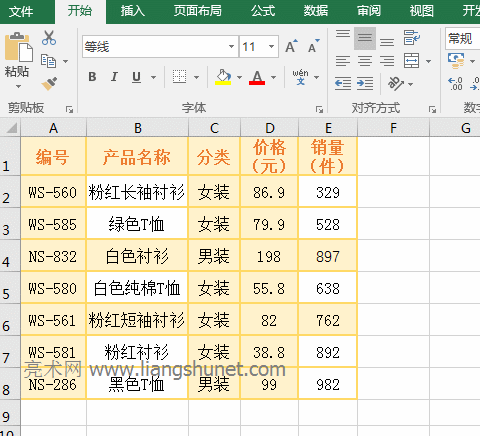The width and height of the screenshot is (480, 436).
Task: Select row 4 header
Action: pyautogui.click(x=10, y=256)
